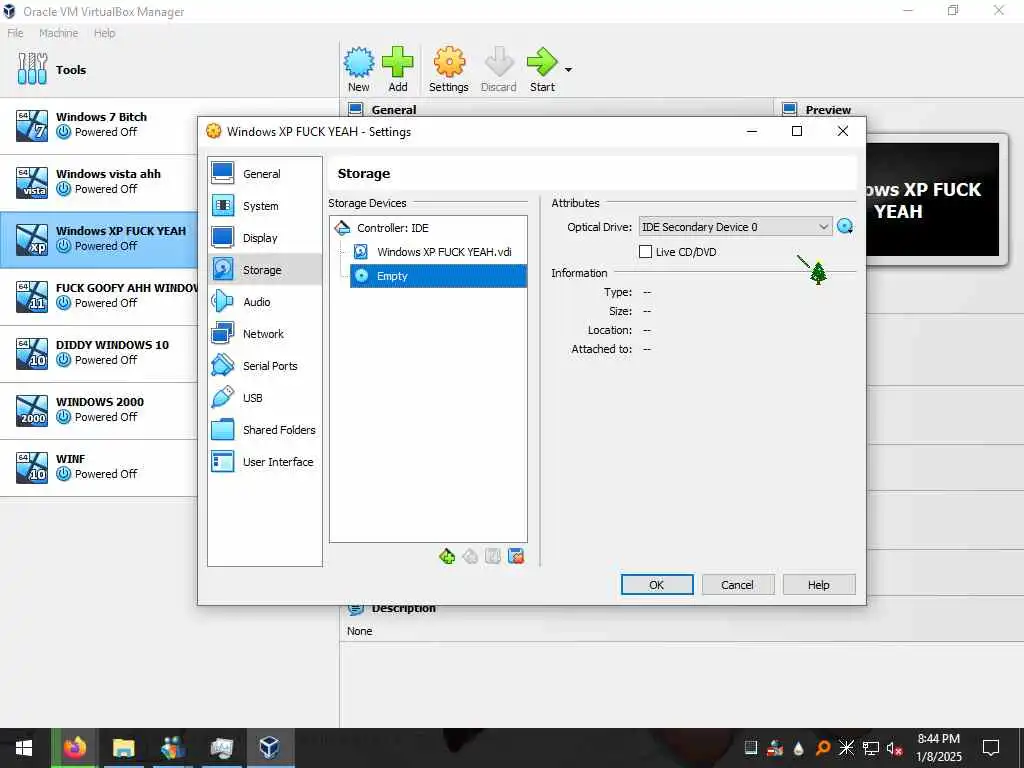Click the Settings gear toolbar icon
This screenshot has height=768, width=1024.
tap(449, 70)
